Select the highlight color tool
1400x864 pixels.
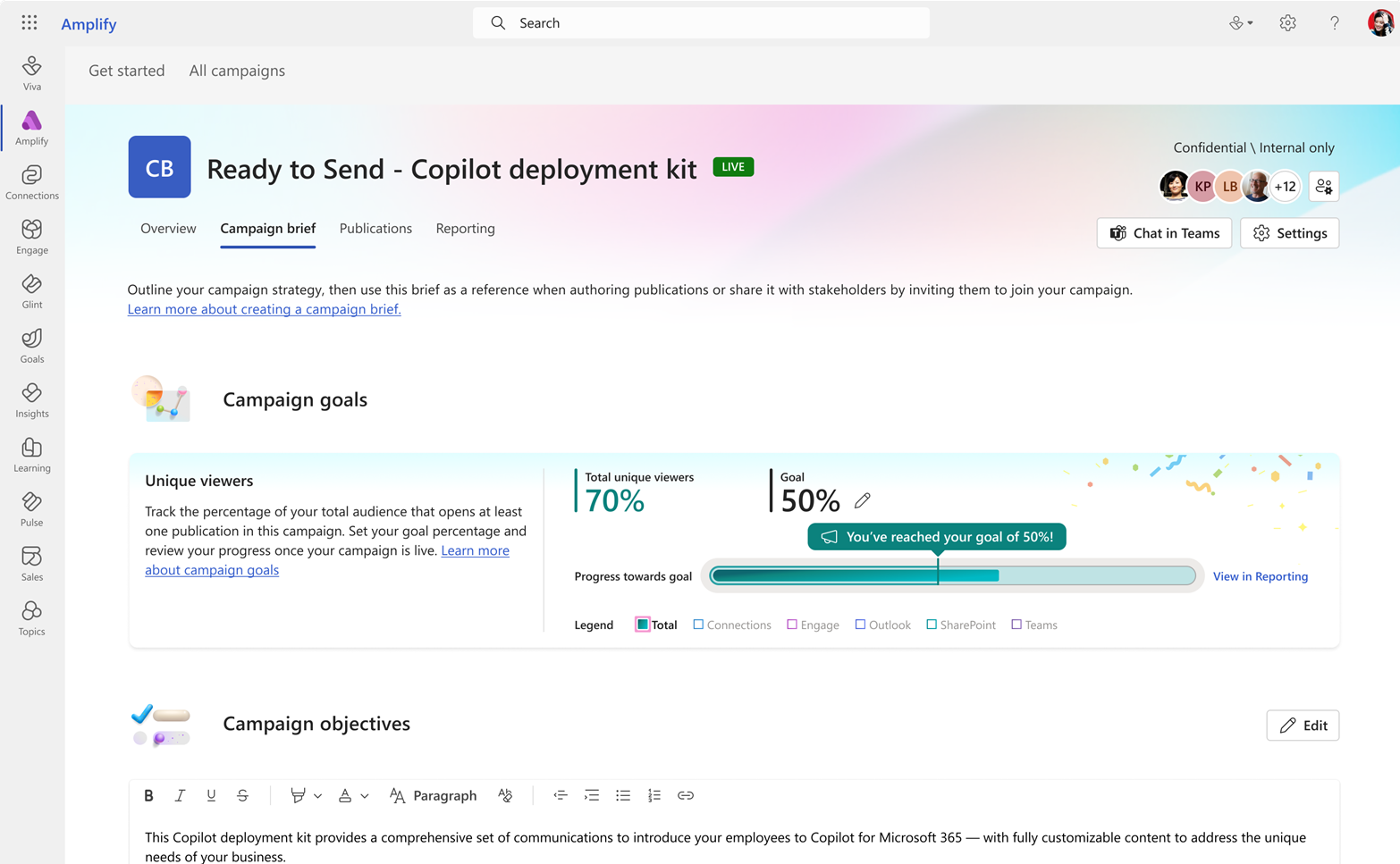tap(298, 795)
